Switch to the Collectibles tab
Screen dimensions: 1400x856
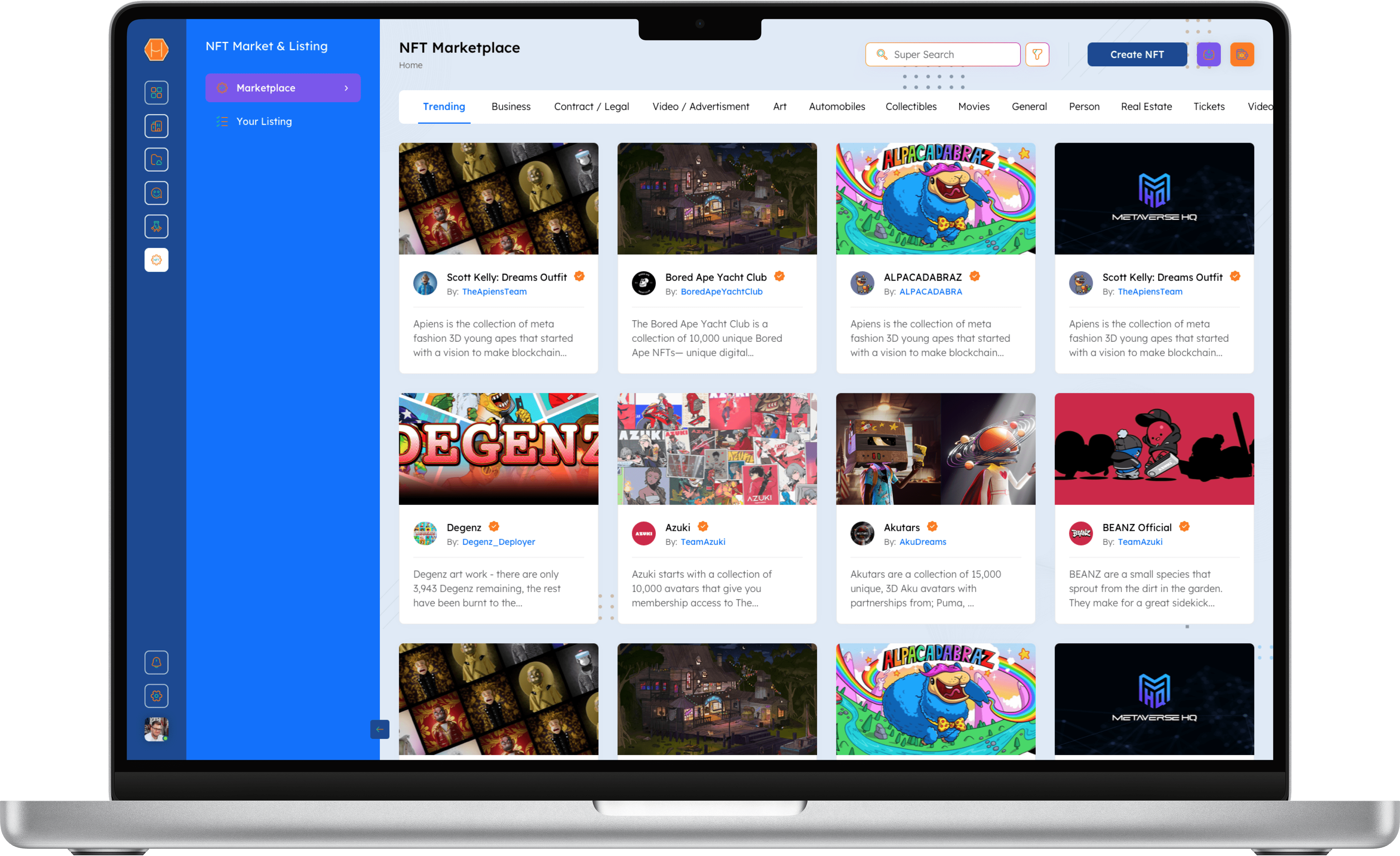click(x=911, y=107)
